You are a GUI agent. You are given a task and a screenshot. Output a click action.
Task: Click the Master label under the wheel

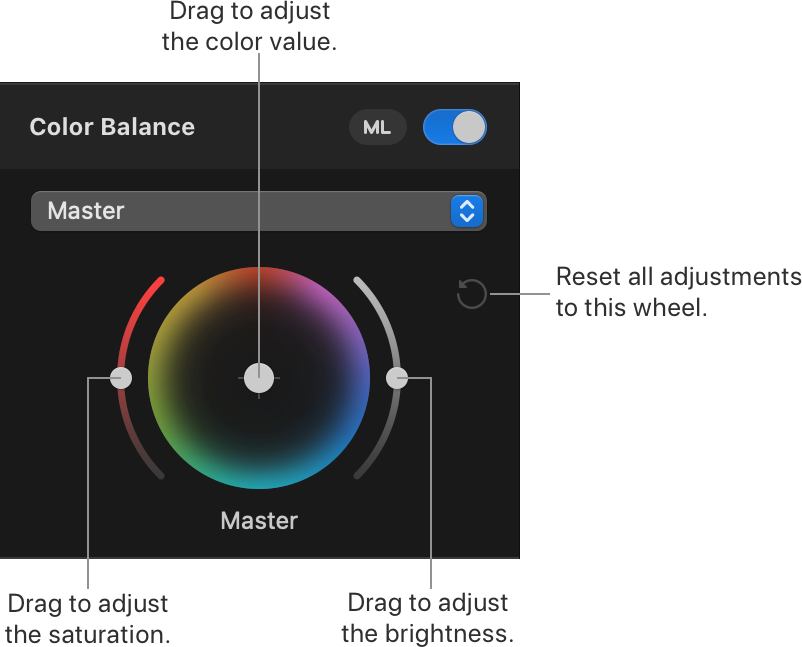point(259,521)
